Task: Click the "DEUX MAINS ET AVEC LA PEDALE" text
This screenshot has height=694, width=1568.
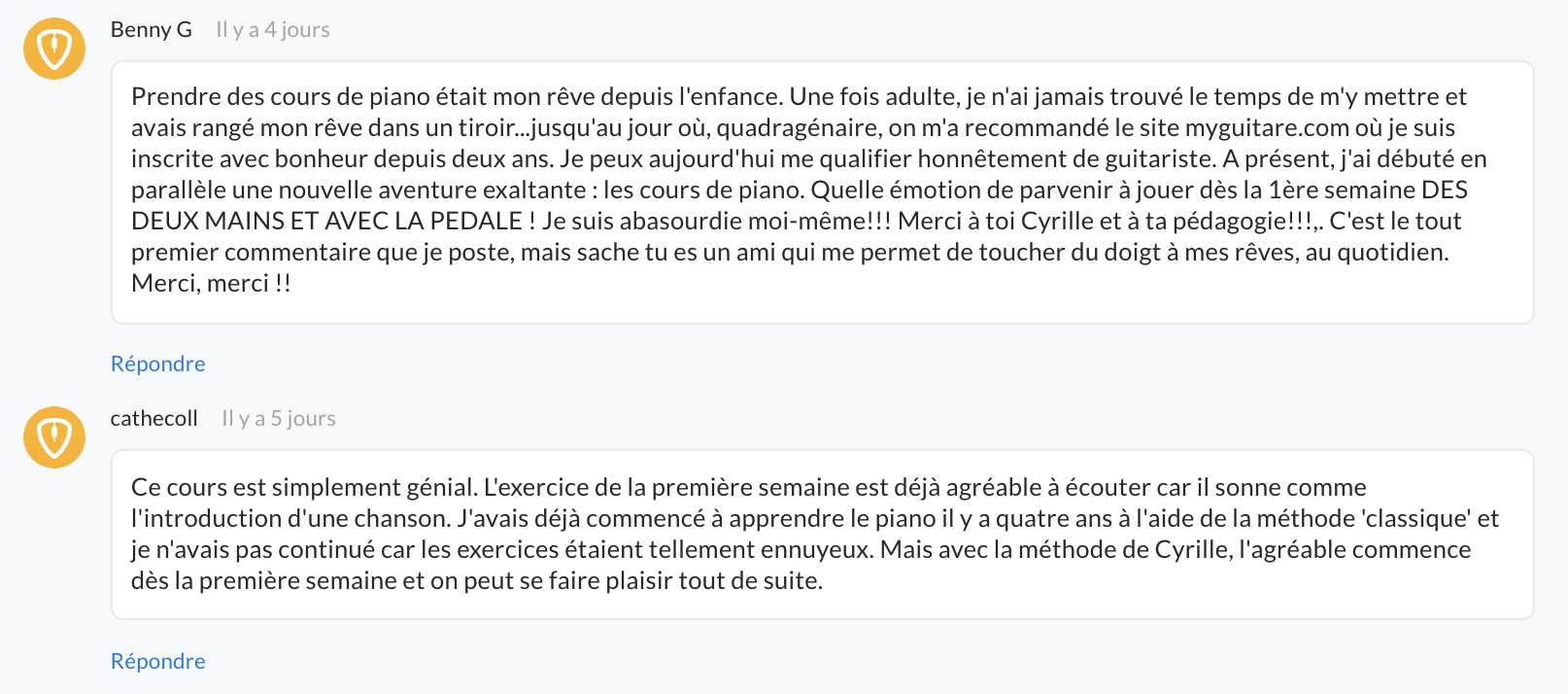Action: (x=327, y=222)
